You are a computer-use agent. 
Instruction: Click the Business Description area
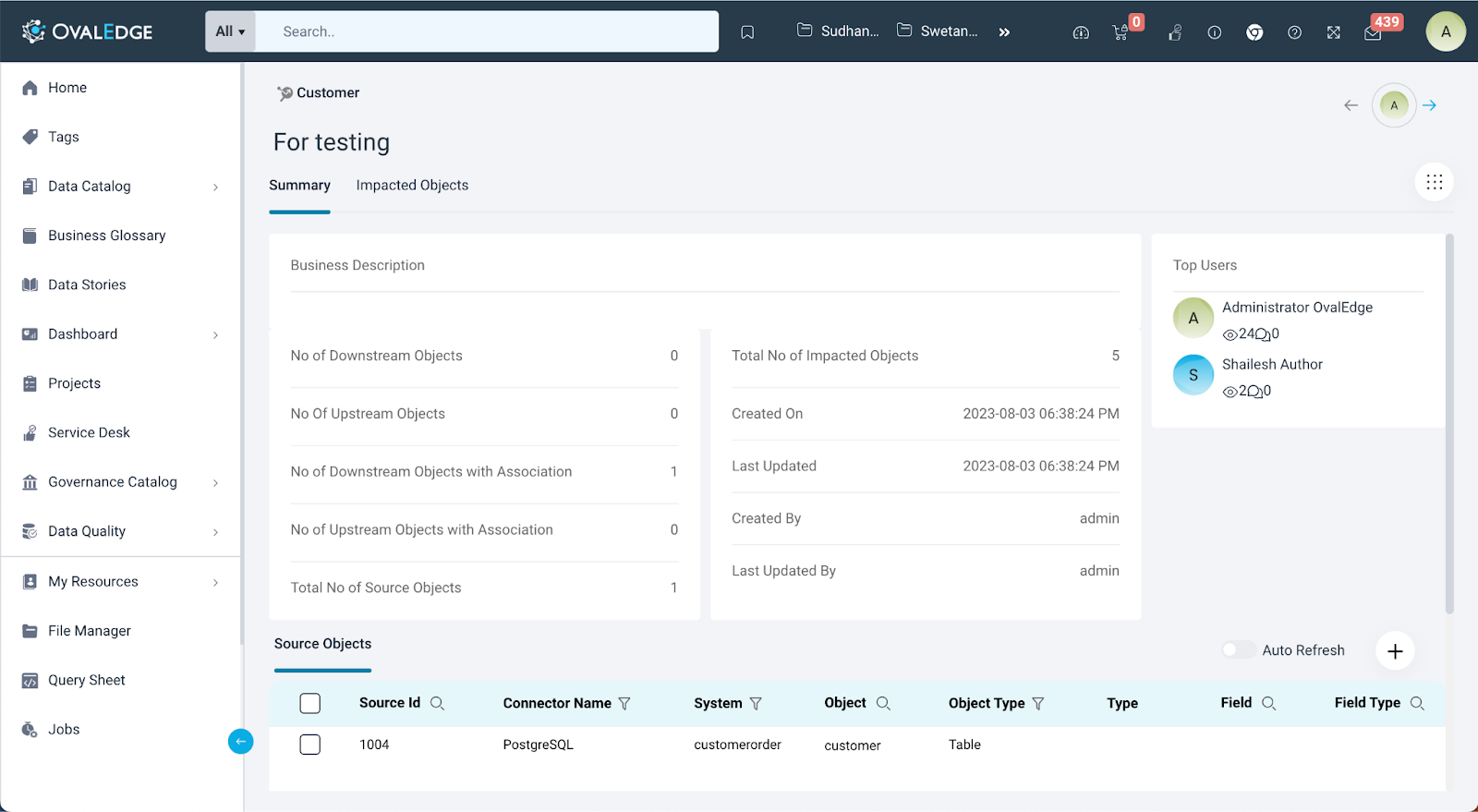(705, 280)
